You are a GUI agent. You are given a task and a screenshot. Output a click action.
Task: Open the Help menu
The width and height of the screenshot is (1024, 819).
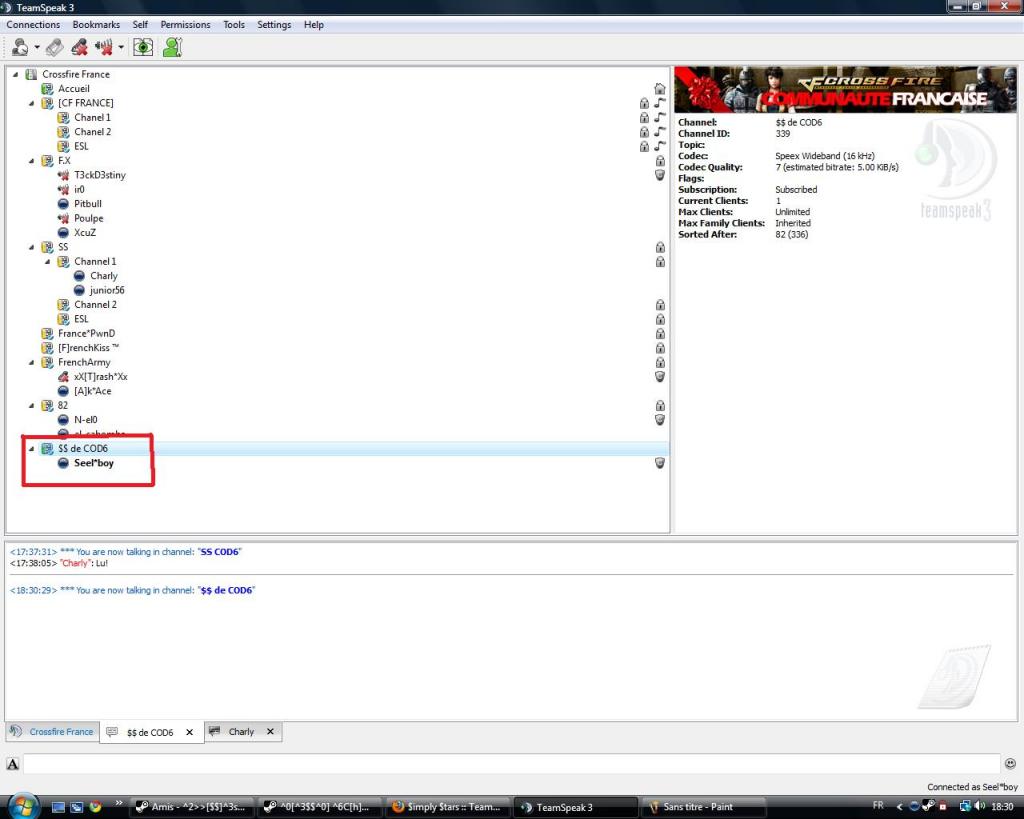313,25
